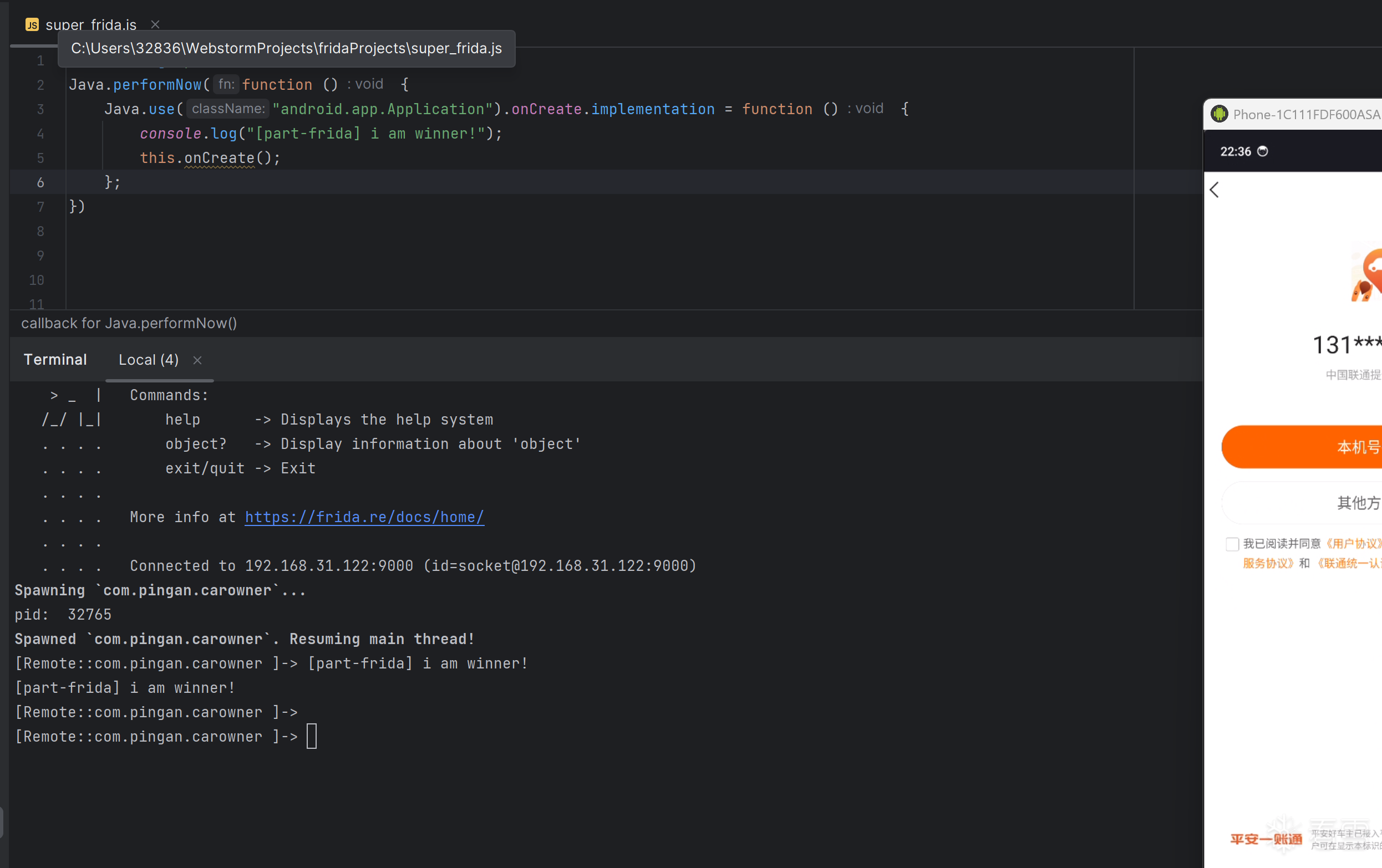This screenshot has width=1382, height=868.
Task: Close the super_frida.js editor tab
Action: pyautogui.click(x=155, y=25)
